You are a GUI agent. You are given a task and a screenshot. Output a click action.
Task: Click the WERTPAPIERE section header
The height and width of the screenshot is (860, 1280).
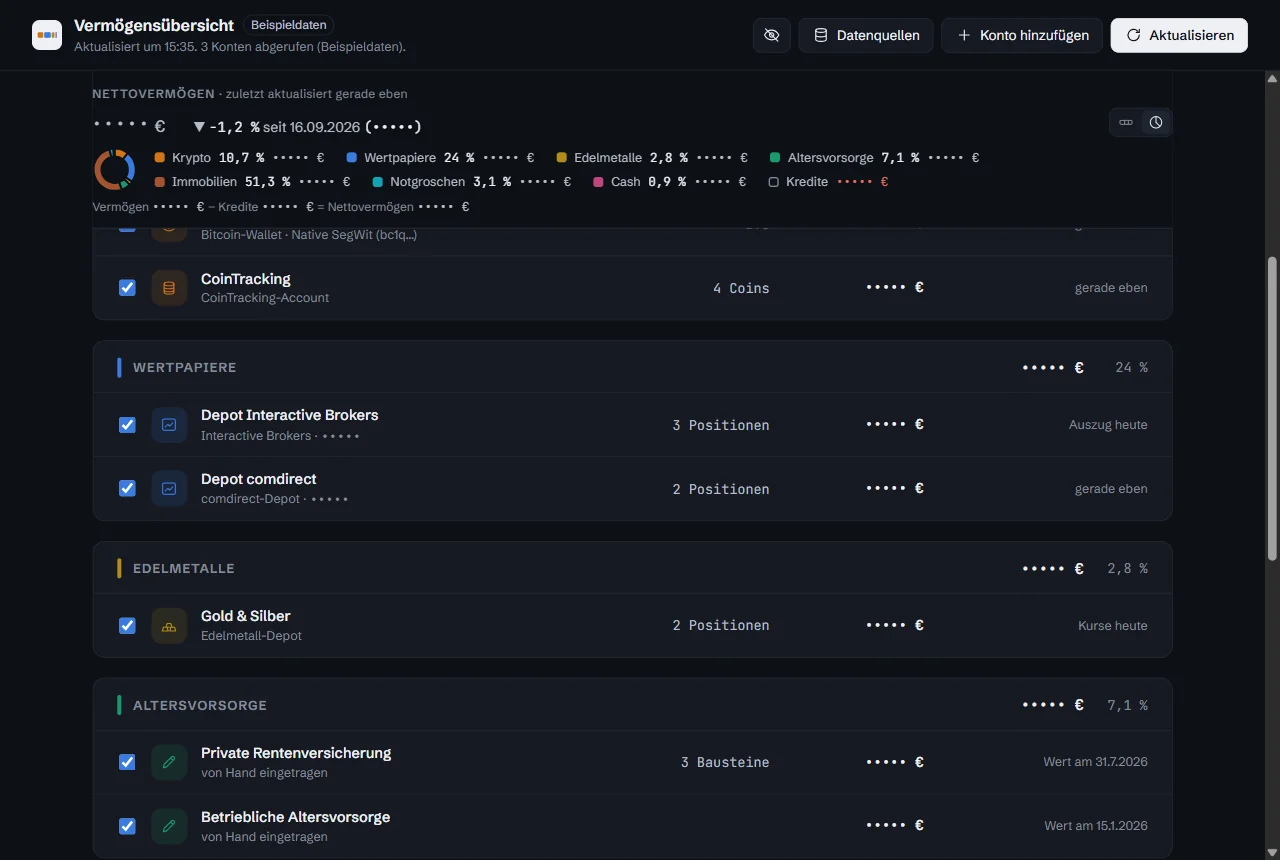[x=632, y=368]
